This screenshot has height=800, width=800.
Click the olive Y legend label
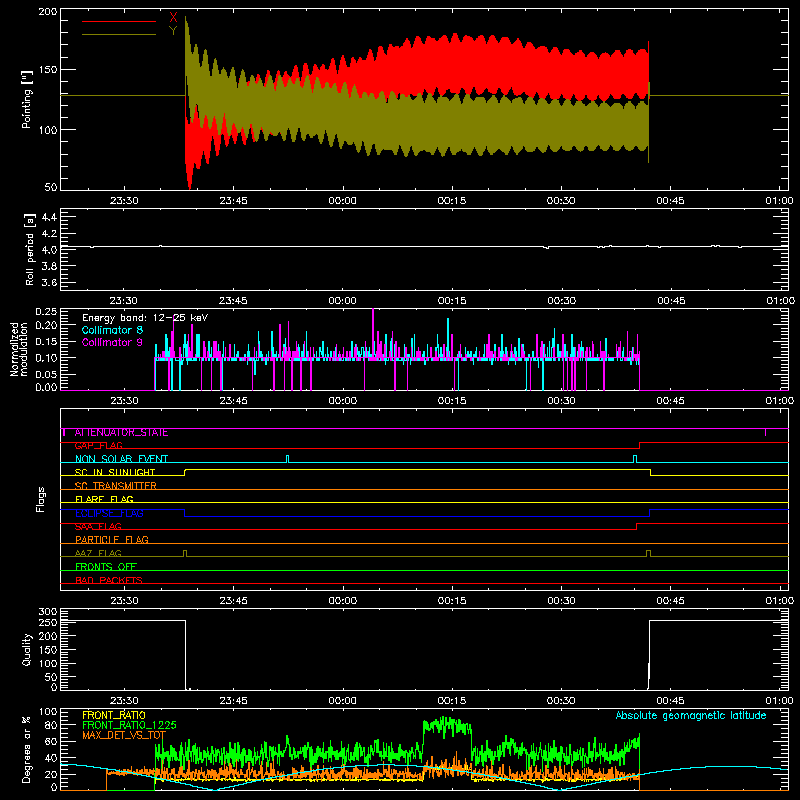click(x=173, y=31)
